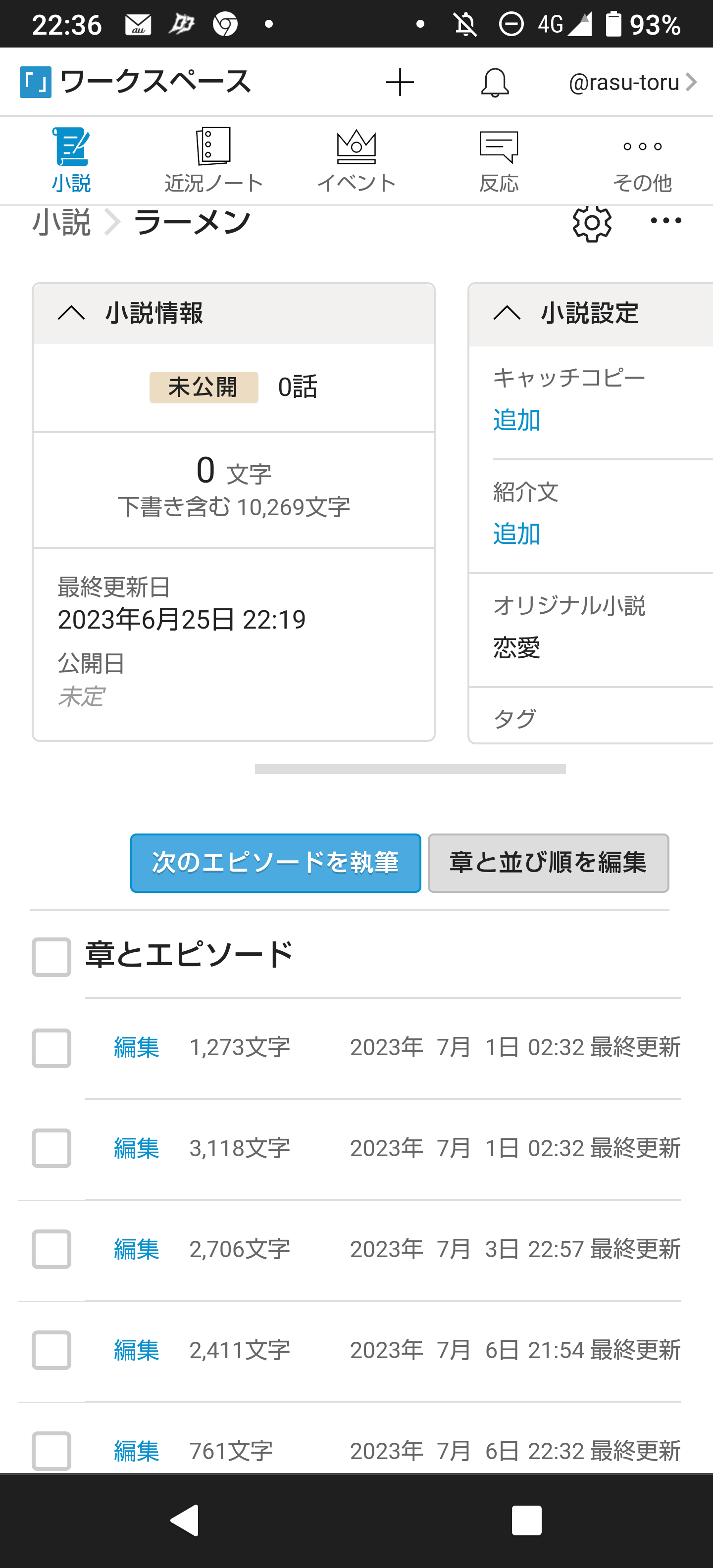This screenshot has width=713, height=1568.
Task: Tap the plus icon to create new
Action: pyautogui.click(x=400, y=82)
